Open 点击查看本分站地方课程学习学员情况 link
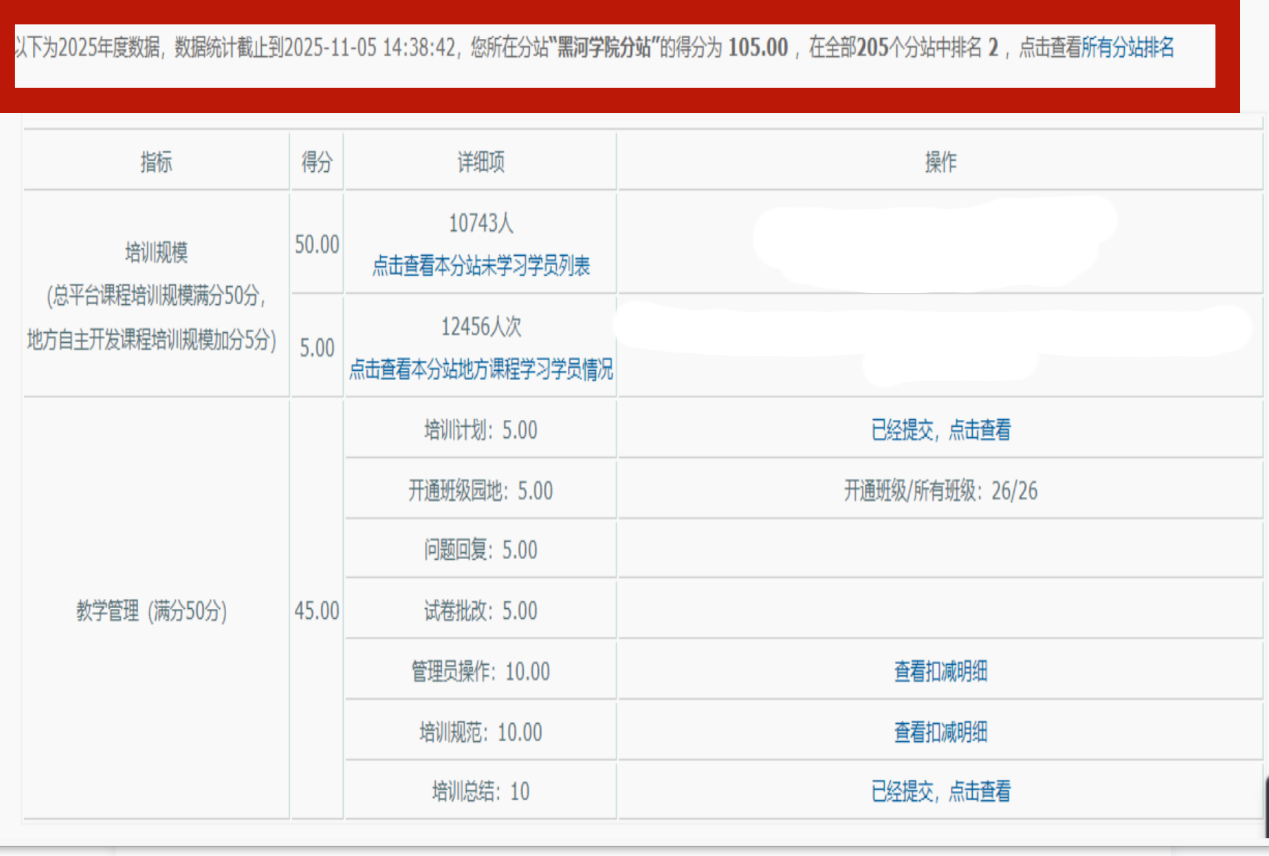This screenshot has height=856, width=1269. (481, 370)
